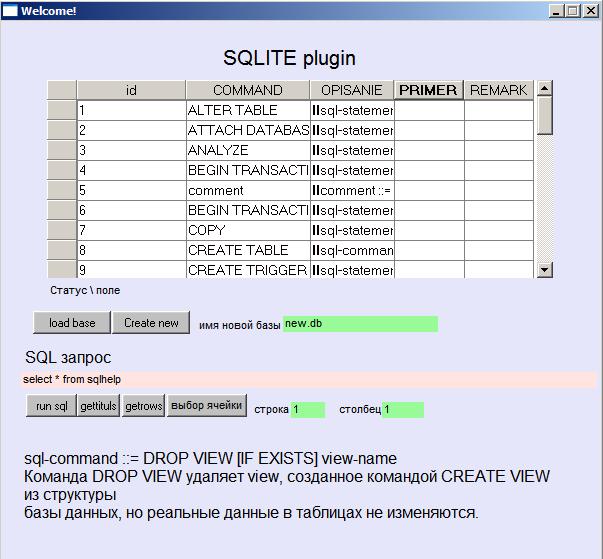Click REMARK cell in COPY row
603x559 pixels.
pos(499,230)
